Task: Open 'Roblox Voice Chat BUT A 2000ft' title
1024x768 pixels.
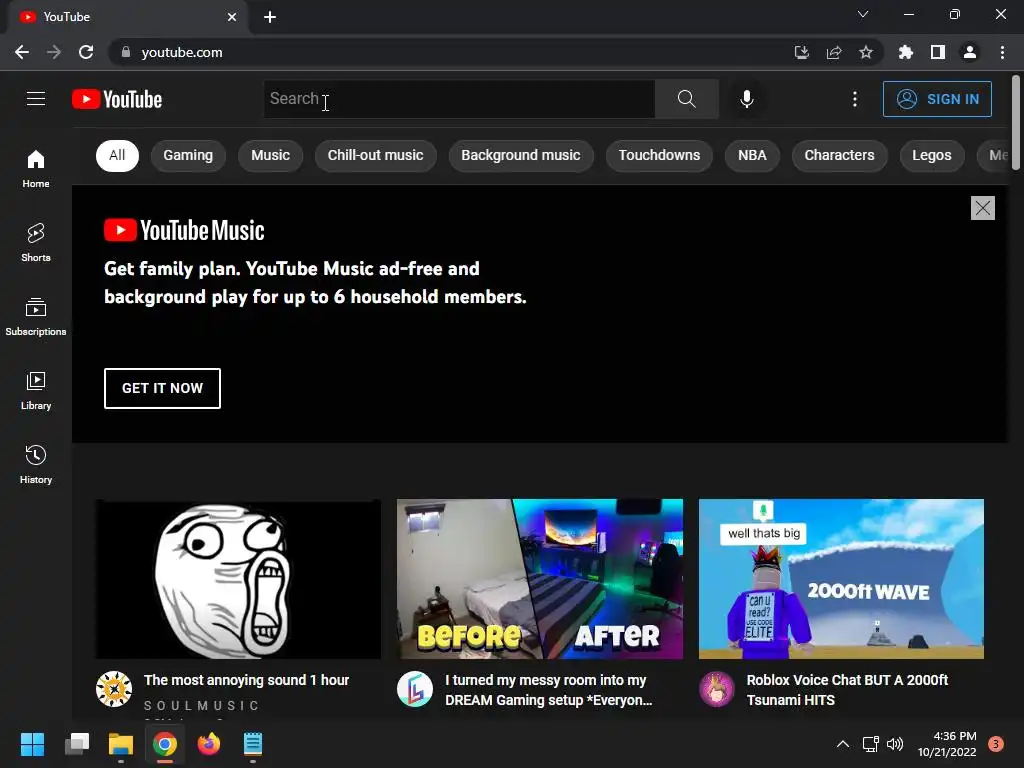Action: [x=847, y=690]
